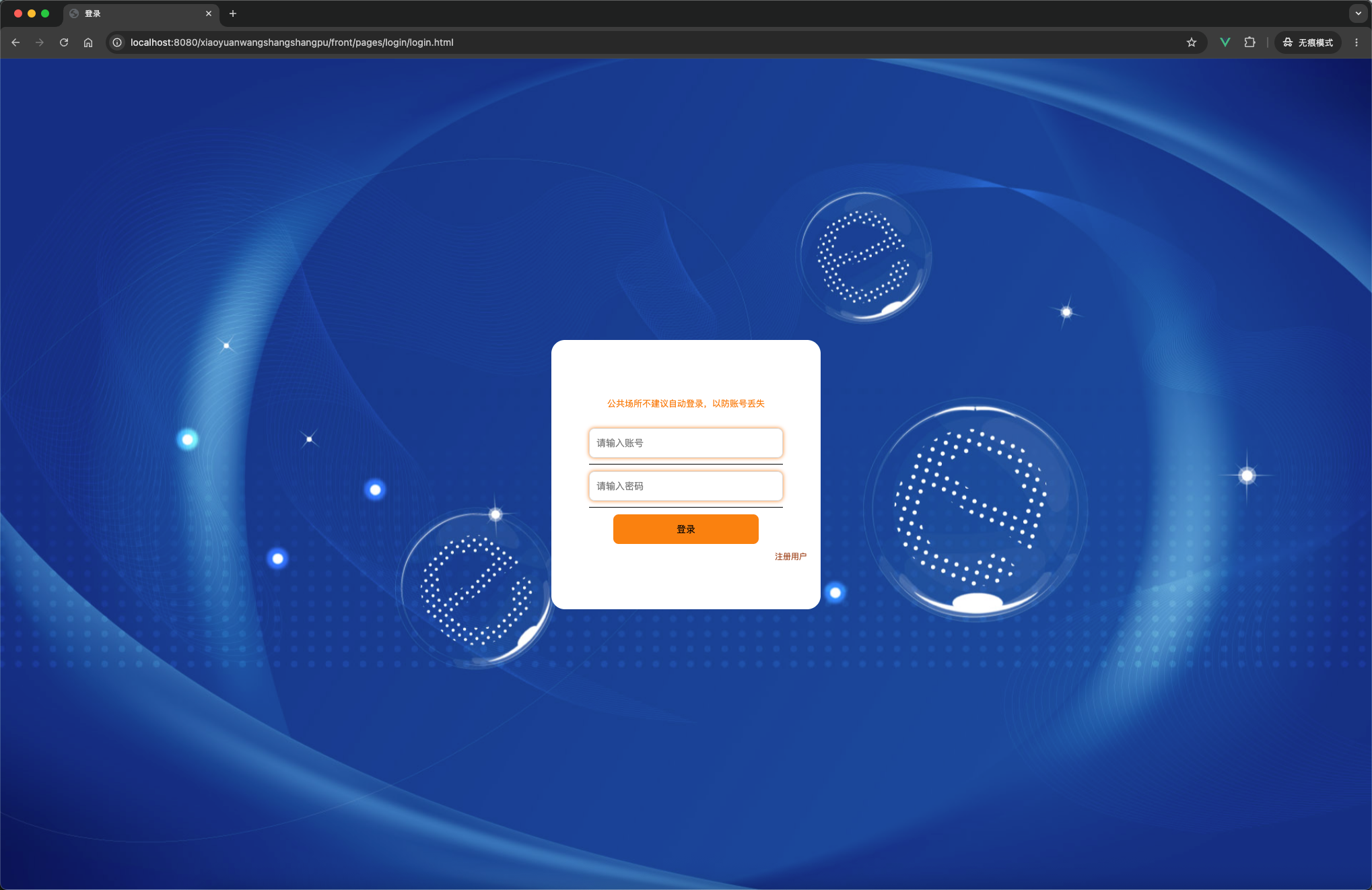Reload the login page
This screenshot has height=890, width=1372.
pyautogui.click(x=64, y=42)
